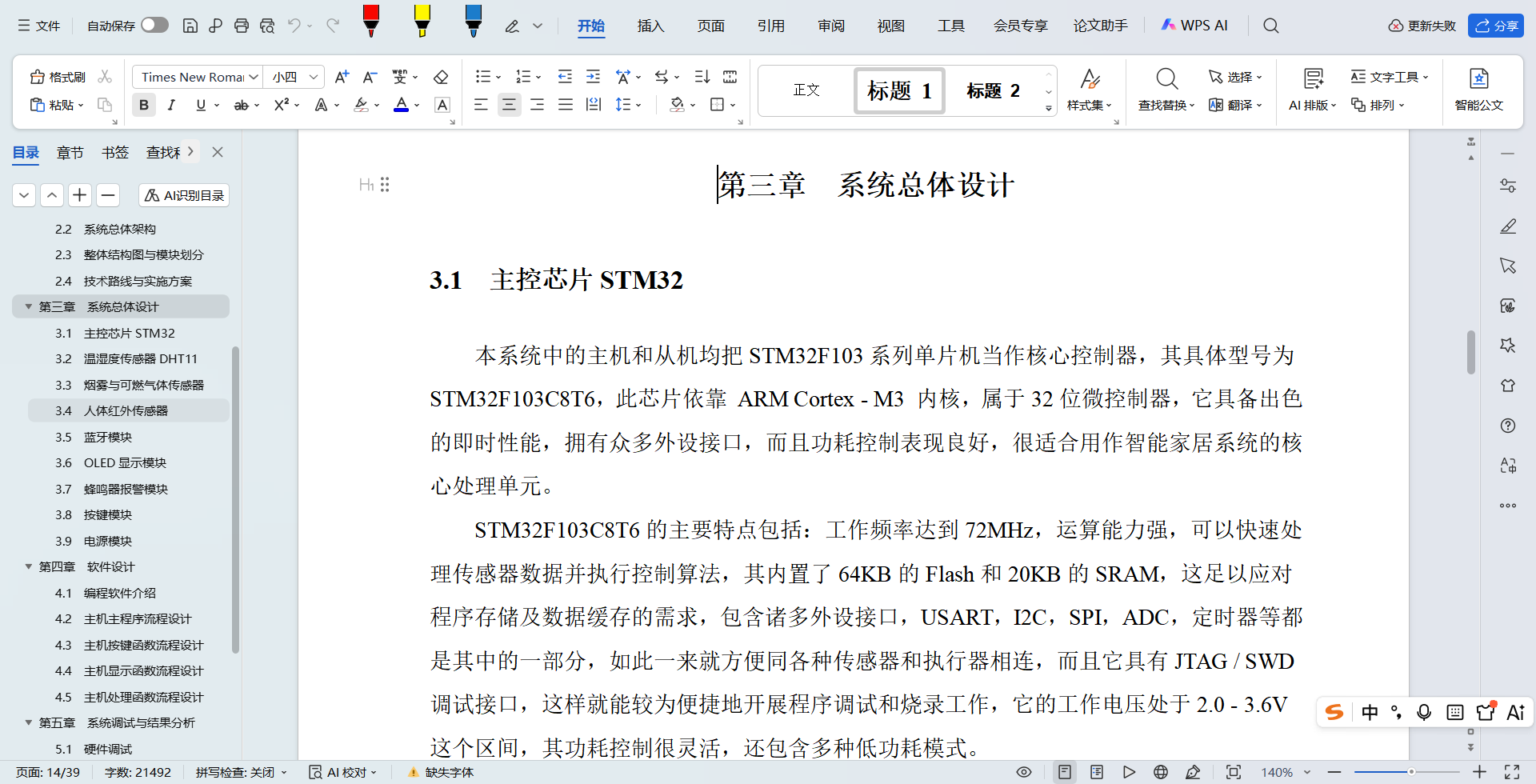Click the Format Painter button

58,77
